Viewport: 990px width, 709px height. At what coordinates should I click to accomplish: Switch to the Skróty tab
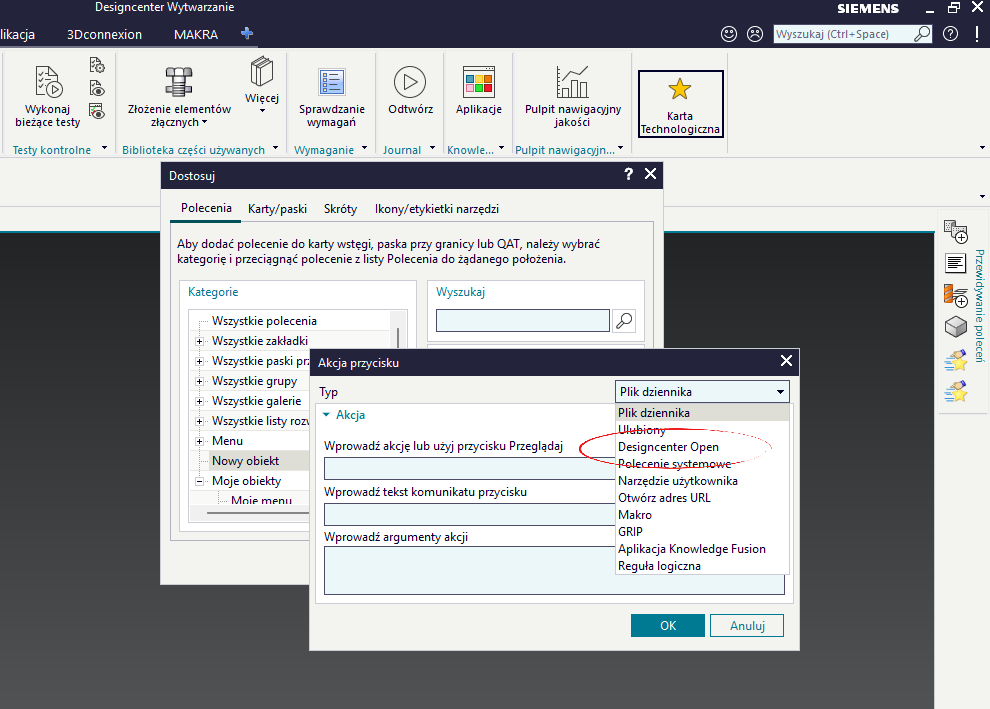(340, 209)
